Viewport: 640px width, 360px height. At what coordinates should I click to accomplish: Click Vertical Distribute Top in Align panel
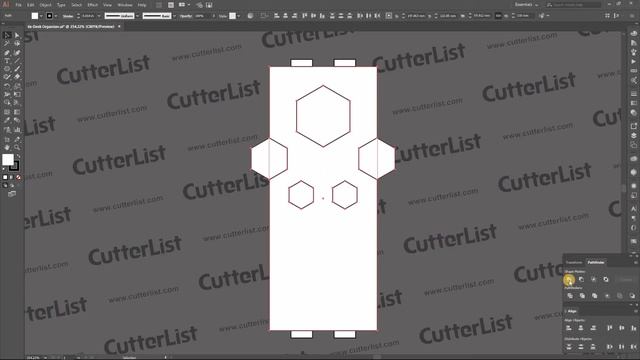(x=569, y=347)
